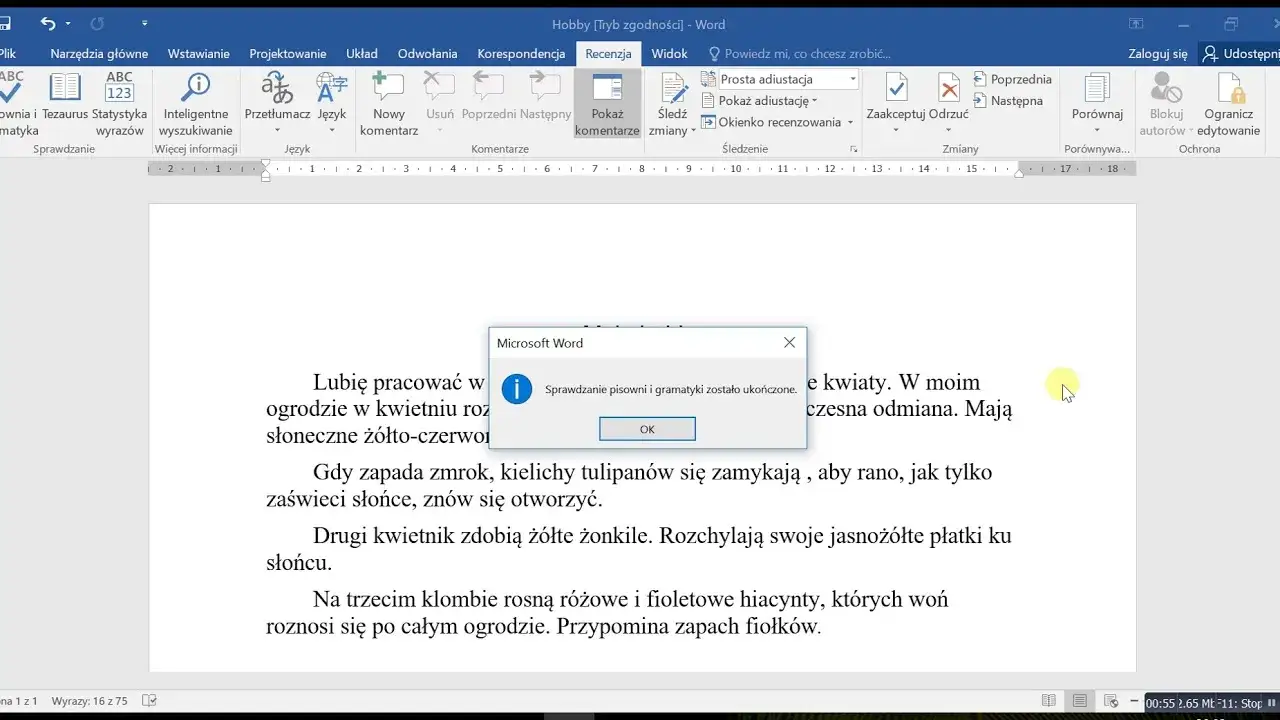
Task: Click the Recenzja tab
Action: (608, 54)
